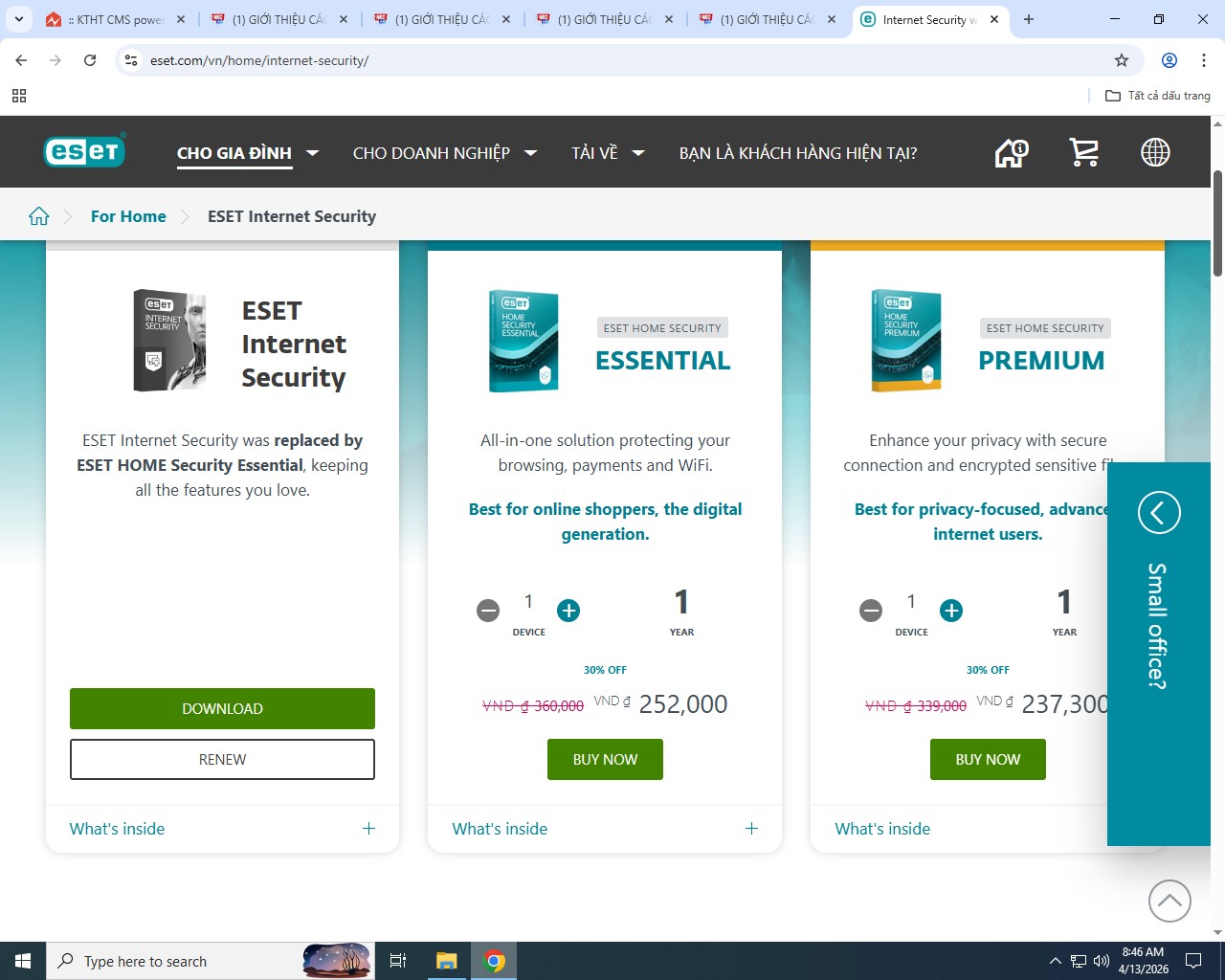Viewport: 1225px width, 980px height.
Task: Open BẠN LÀ KHÁCH HÀNG HIỆN TẠI? link
Action: coord(798,153)
